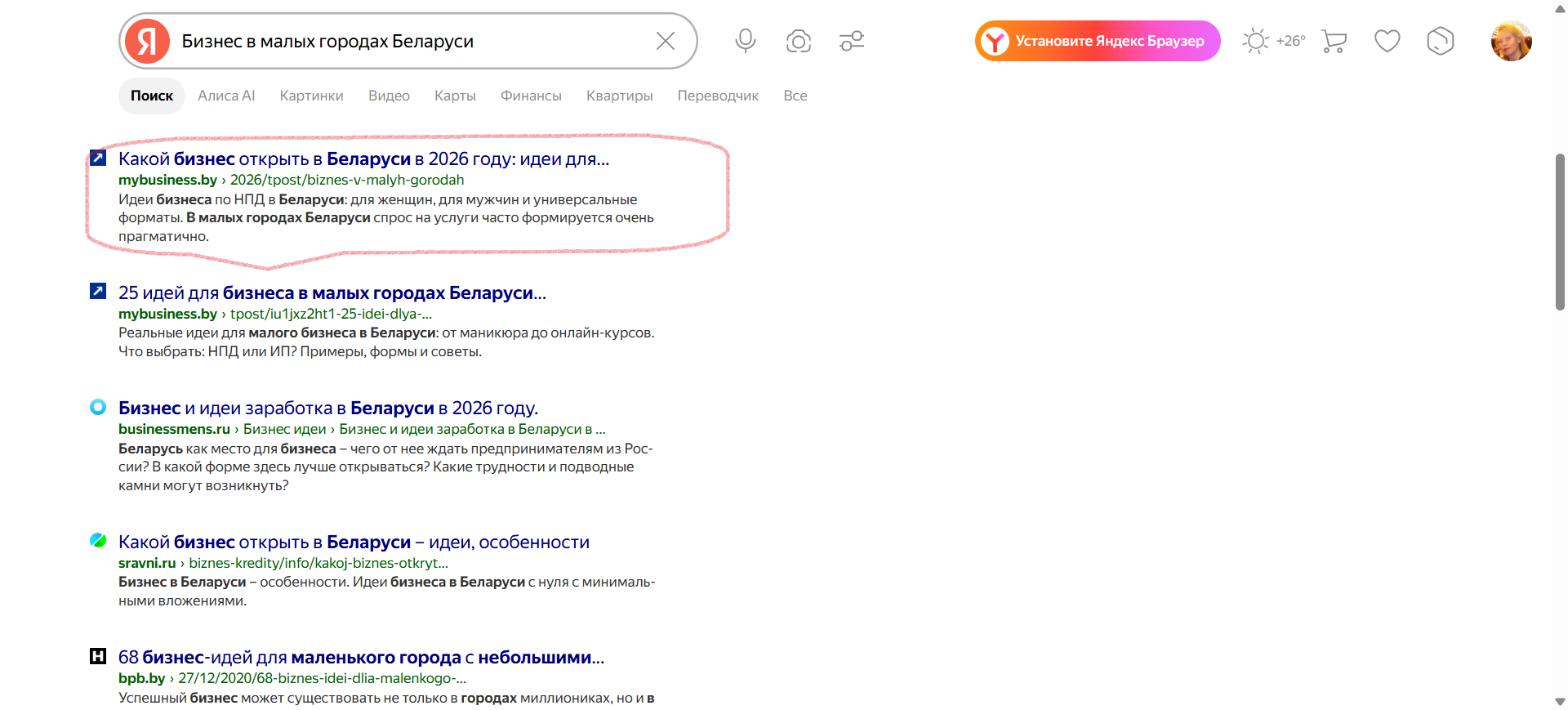
Task: Switch to the Квартиры tab
Action: coord(619,96)
